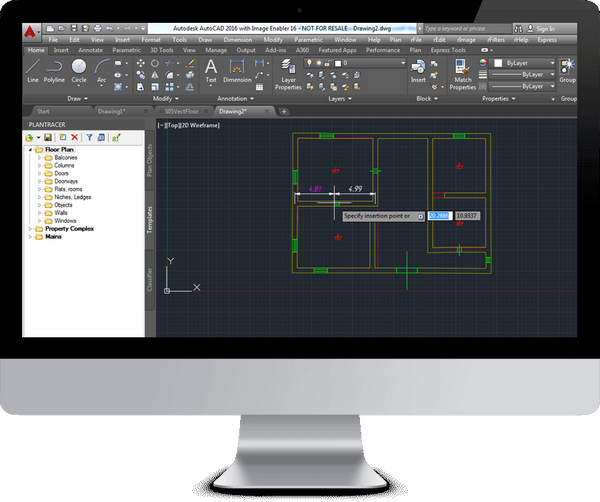Expand the Block panel flyout
Screen dimensions: 600x502
tap(427, 99)
